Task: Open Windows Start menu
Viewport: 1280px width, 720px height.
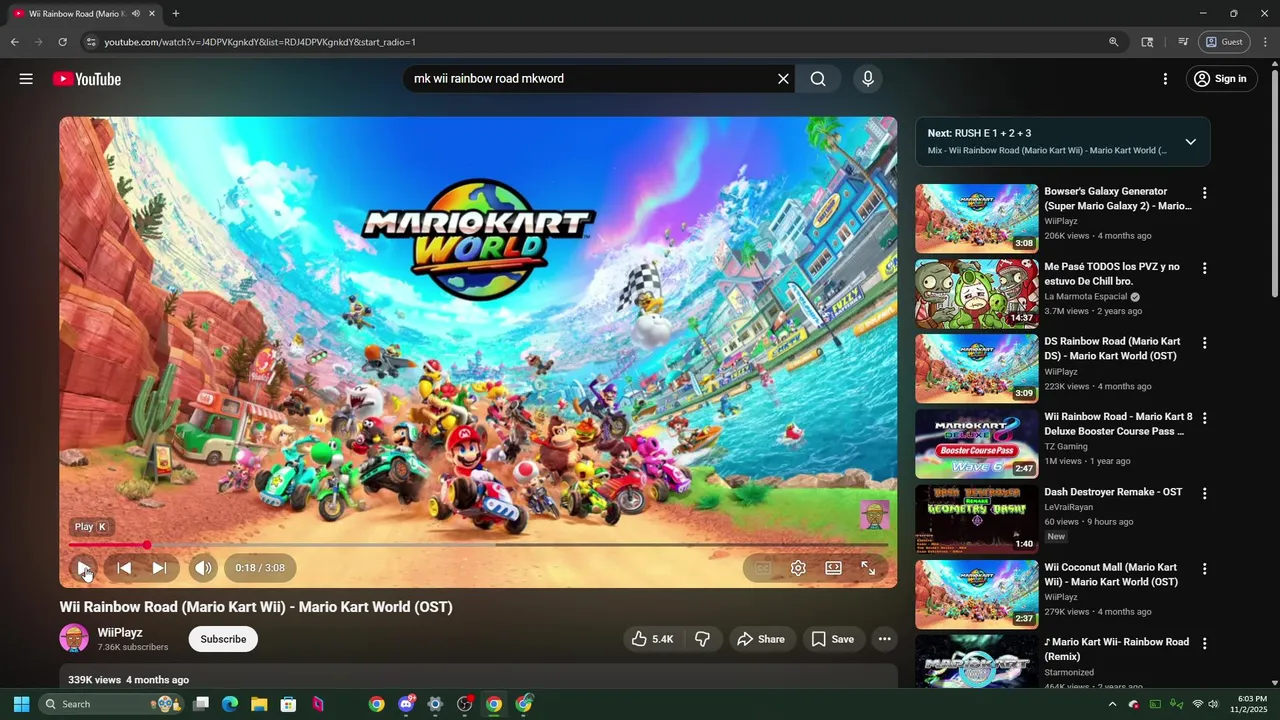Action: (21, 704)
